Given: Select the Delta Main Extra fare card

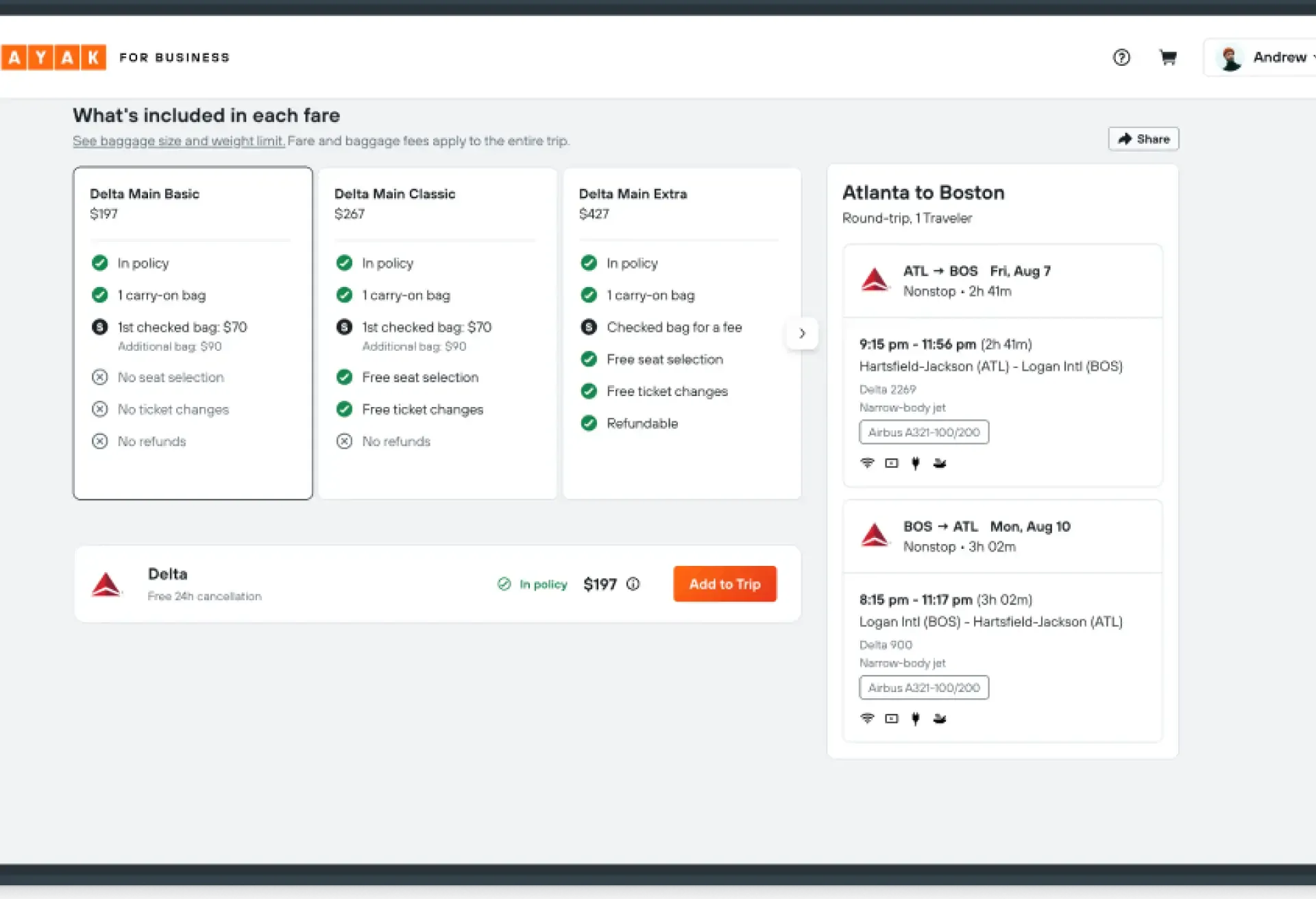Looking at the screenshot, I should point(681,333).
